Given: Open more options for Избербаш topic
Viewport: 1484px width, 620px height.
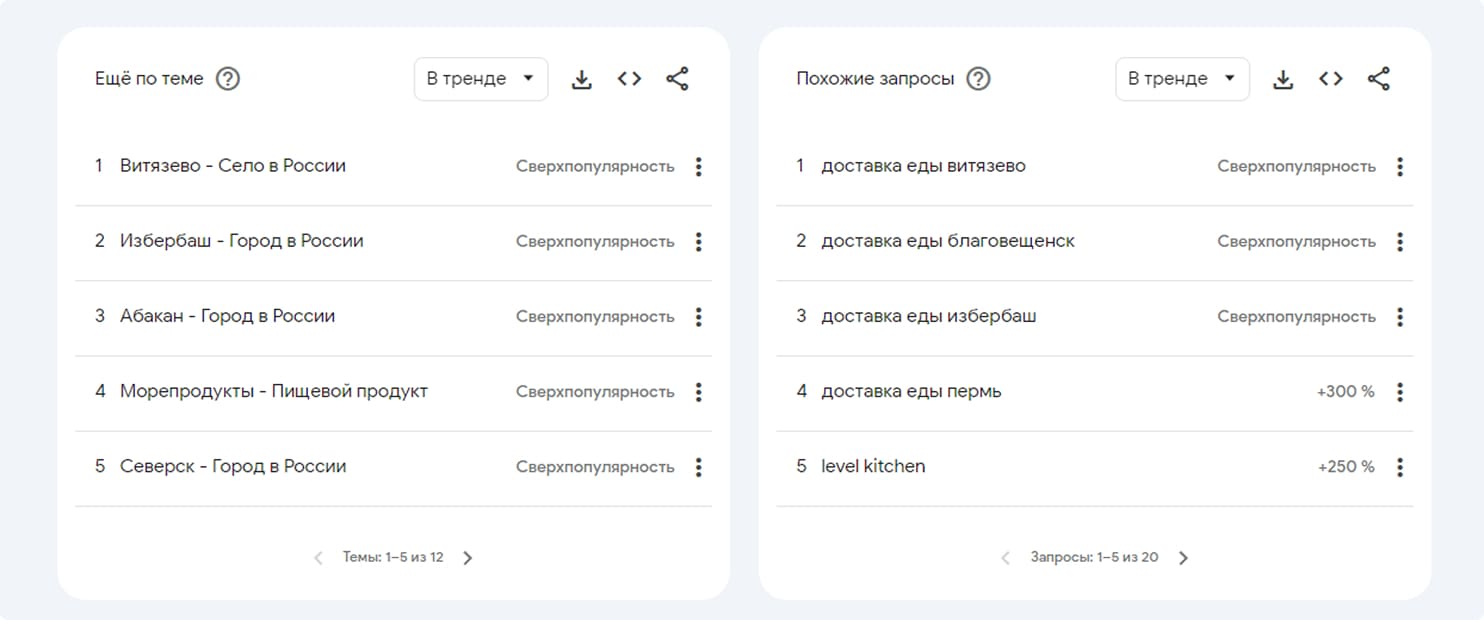Looking at the screenshot, I should (x=698, y=242).
